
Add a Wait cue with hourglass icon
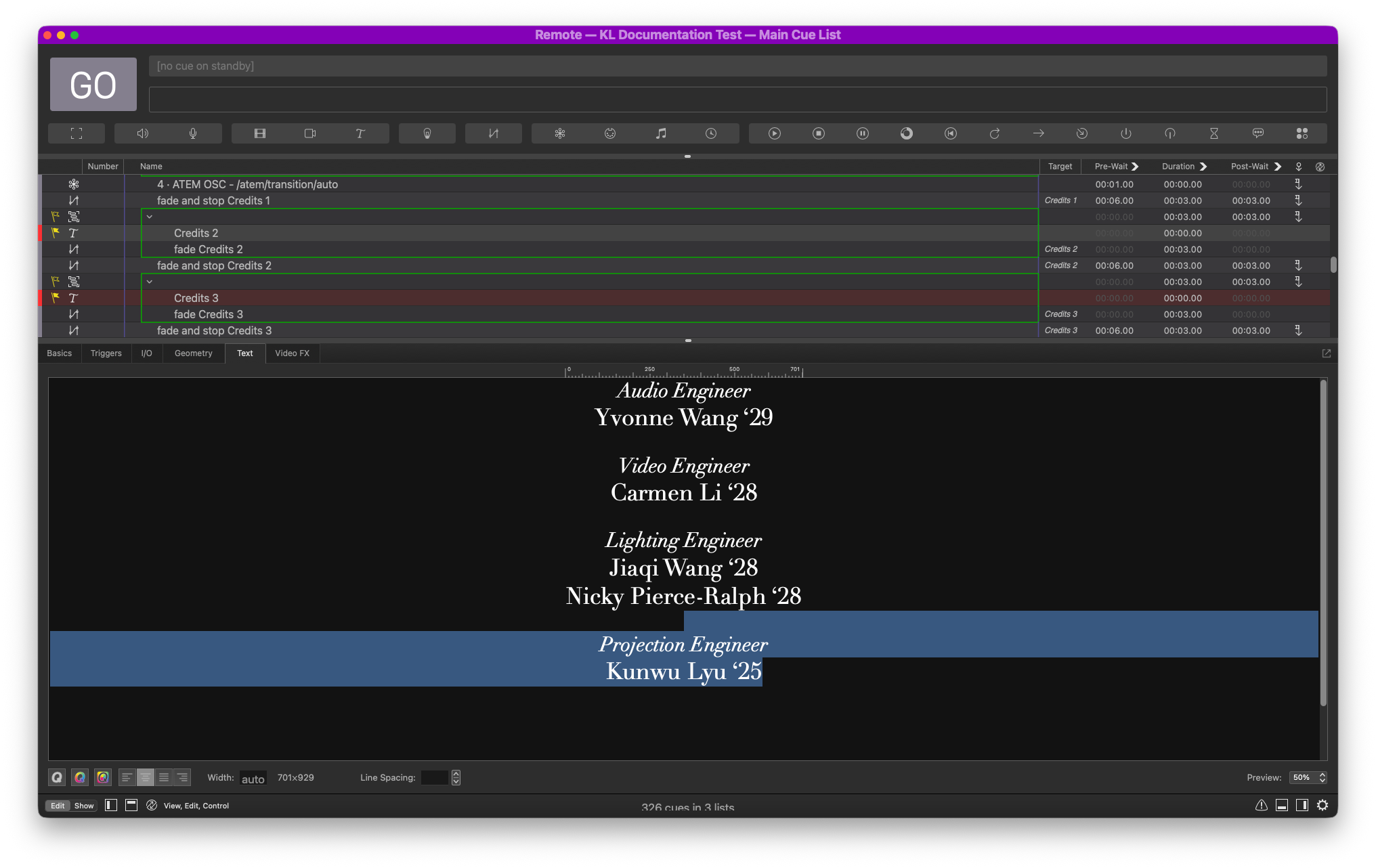pyautogui.click(x=1214, y=133)
